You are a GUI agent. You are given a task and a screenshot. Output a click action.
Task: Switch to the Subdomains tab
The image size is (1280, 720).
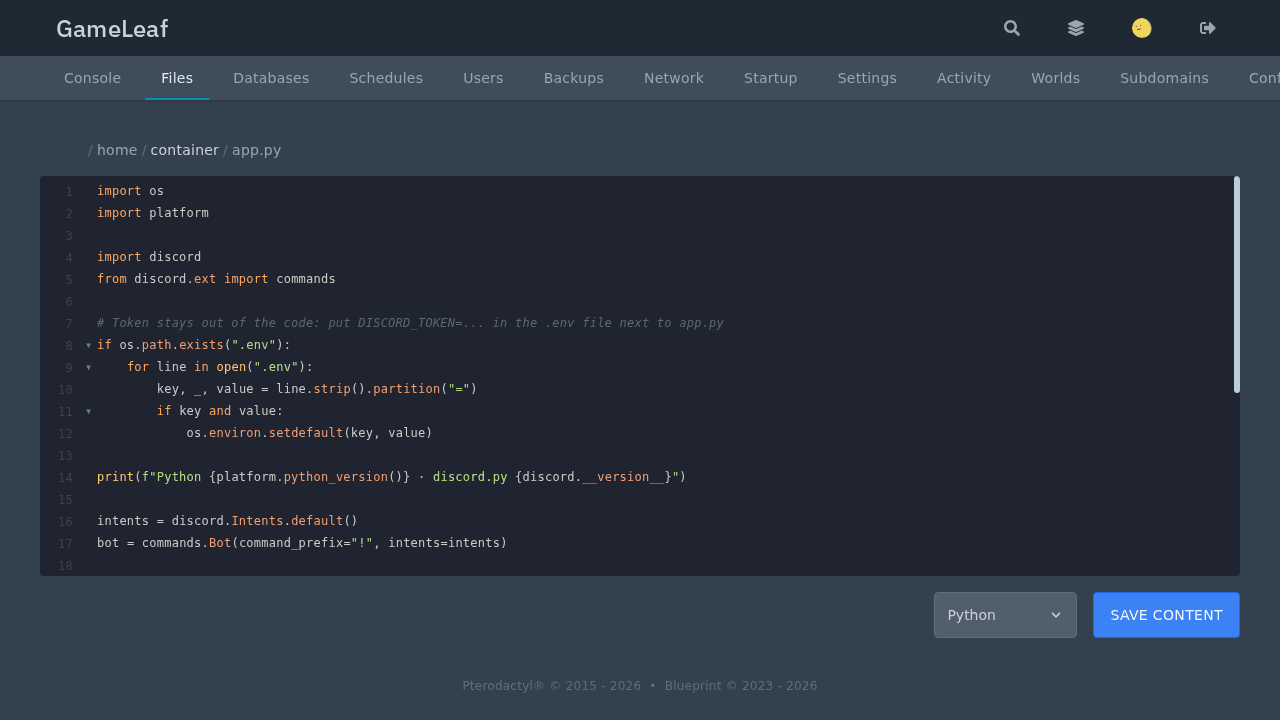(x=1164, y=78)
